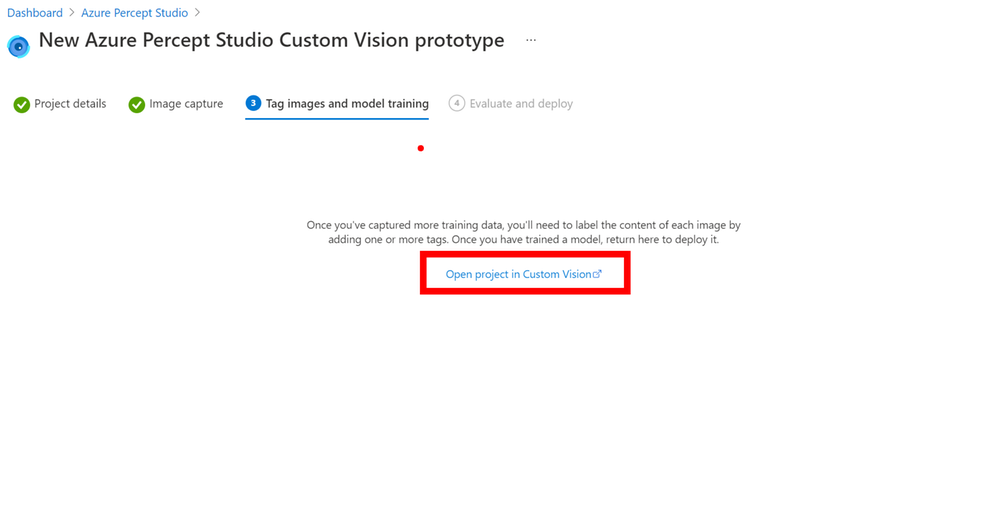Image resolution: width=998 pixels, height=505 pixels.
Task: Click the Azure Percept eye logo icon
Action: pos(18,46)
